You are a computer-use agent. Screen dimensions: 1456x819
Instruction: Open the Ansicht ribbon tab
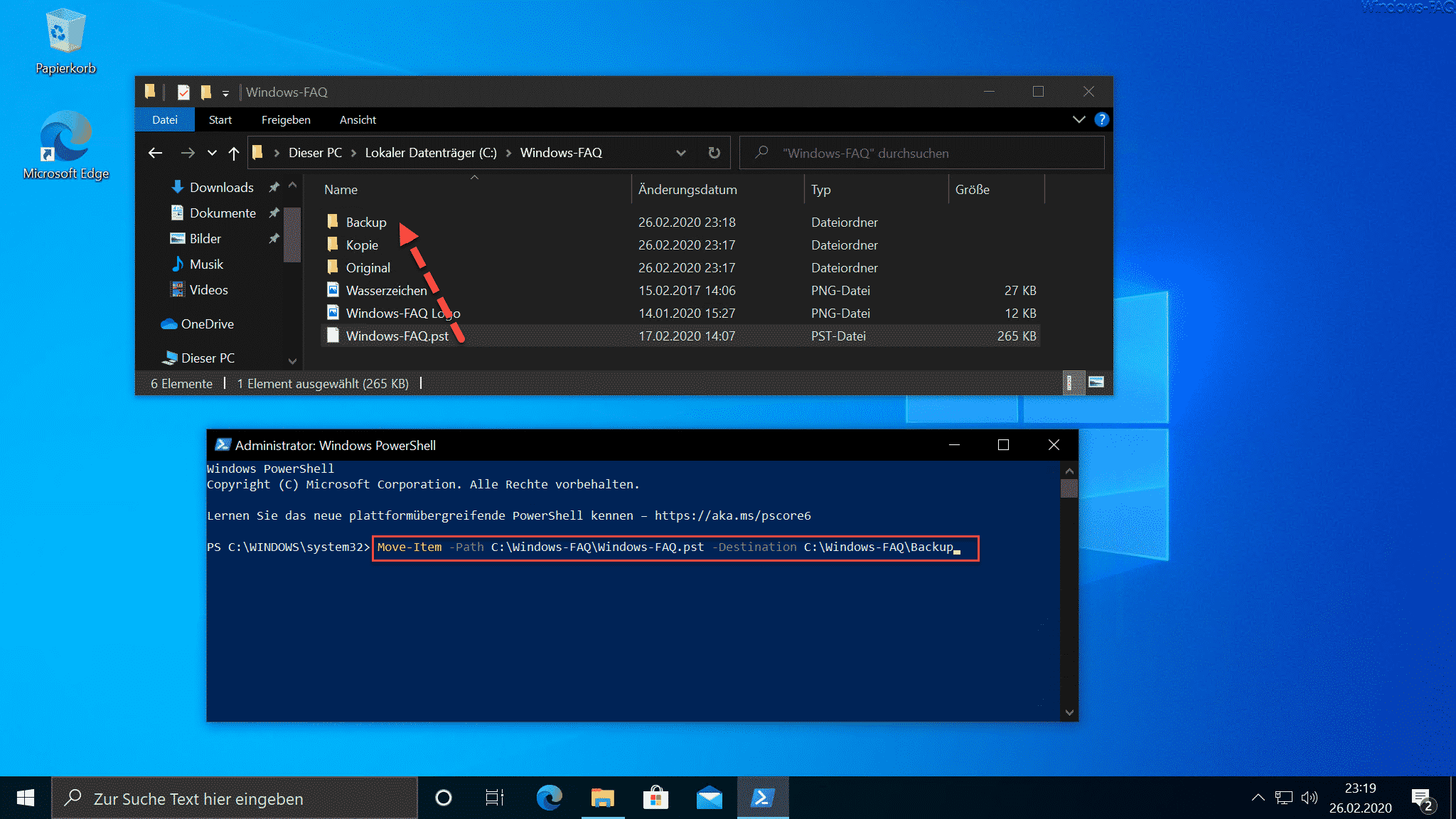point(358,119)
